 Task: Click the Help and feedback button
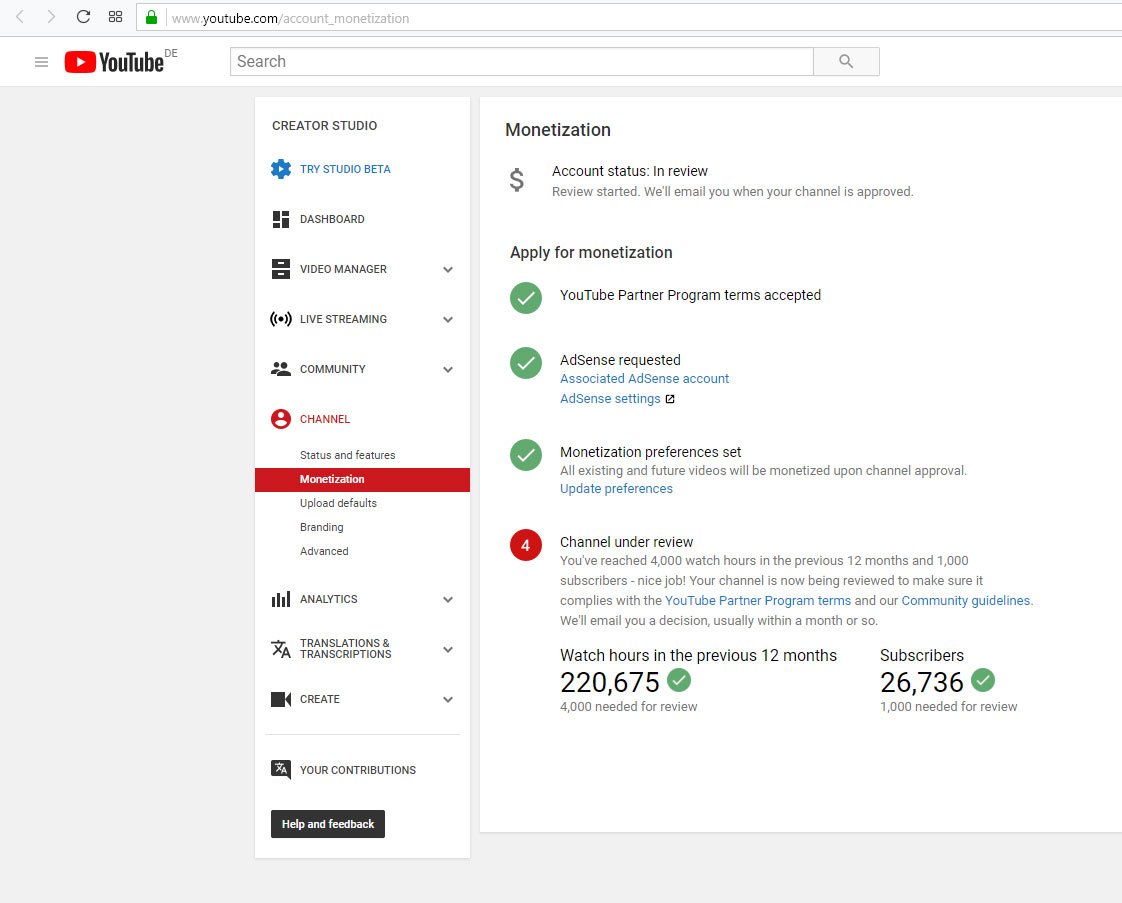(328, 824)
